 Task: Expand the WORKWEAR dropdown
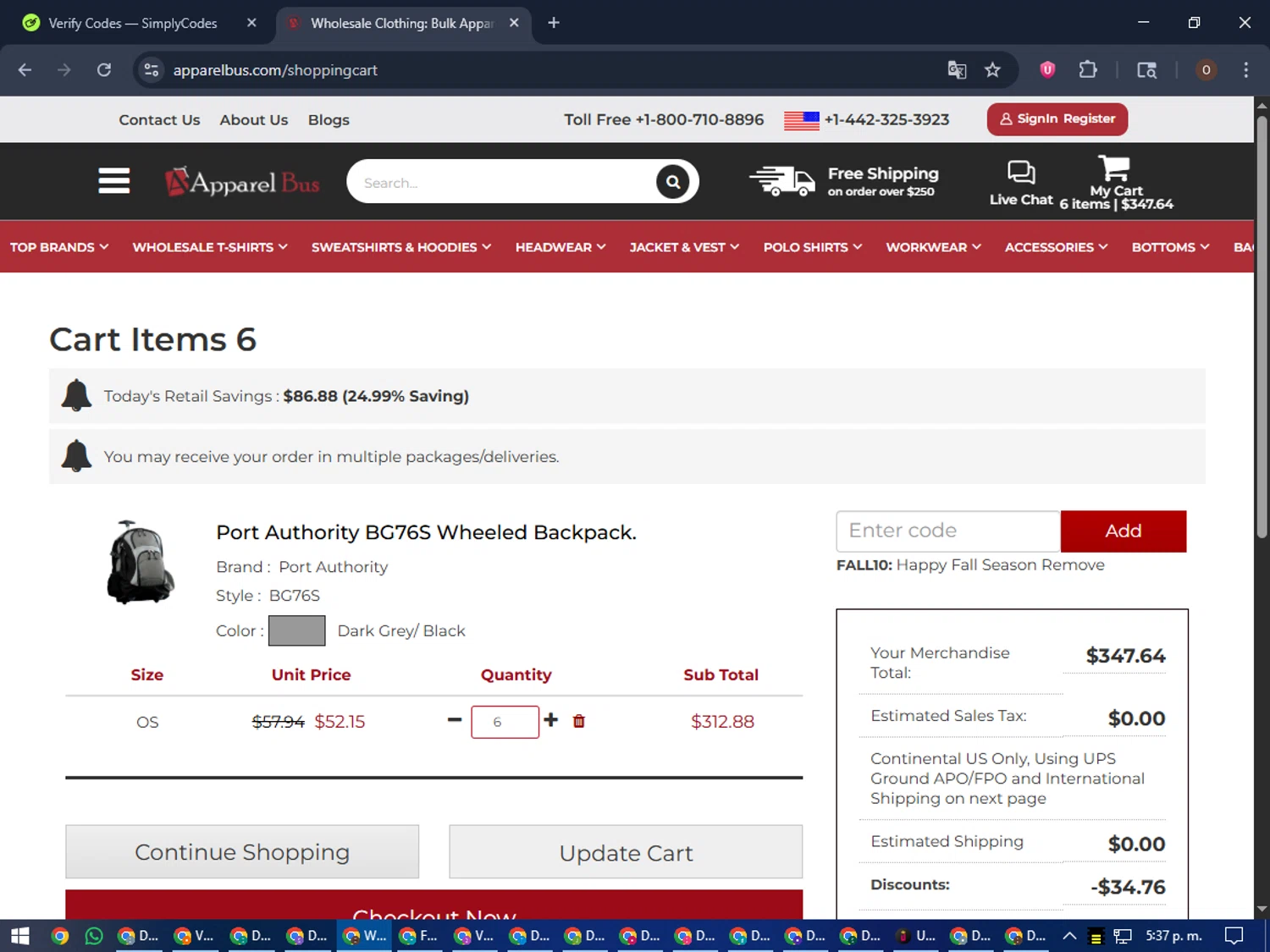[934, 247]
